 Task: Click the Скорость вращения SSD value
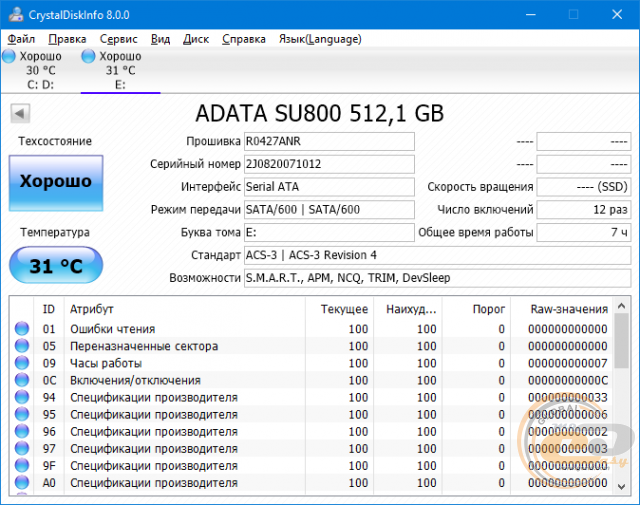click(x=584, y=187)
